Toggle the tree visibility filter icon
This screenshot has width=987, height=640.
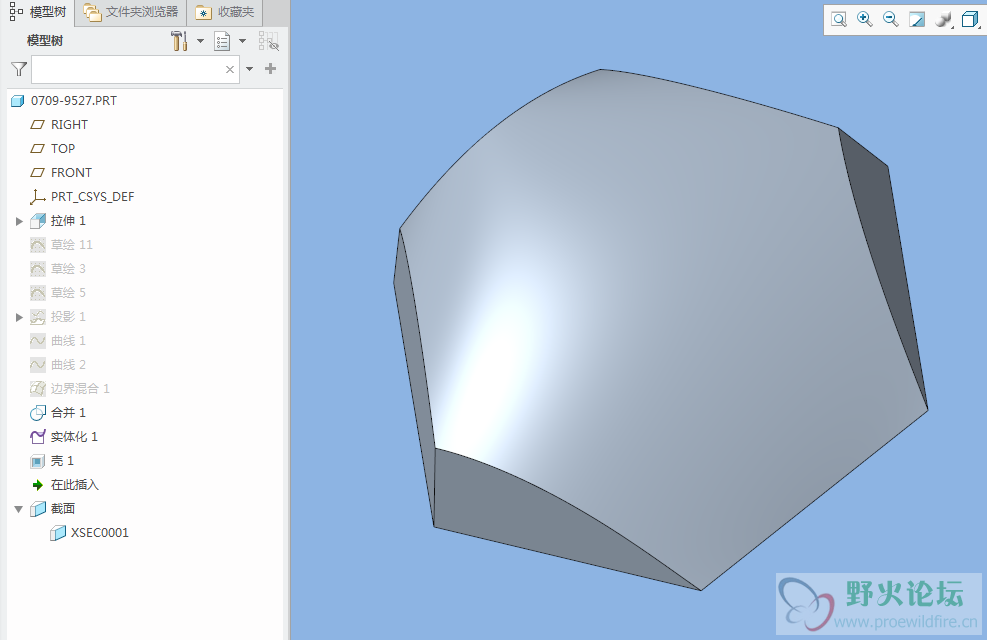tap(269, 42)
